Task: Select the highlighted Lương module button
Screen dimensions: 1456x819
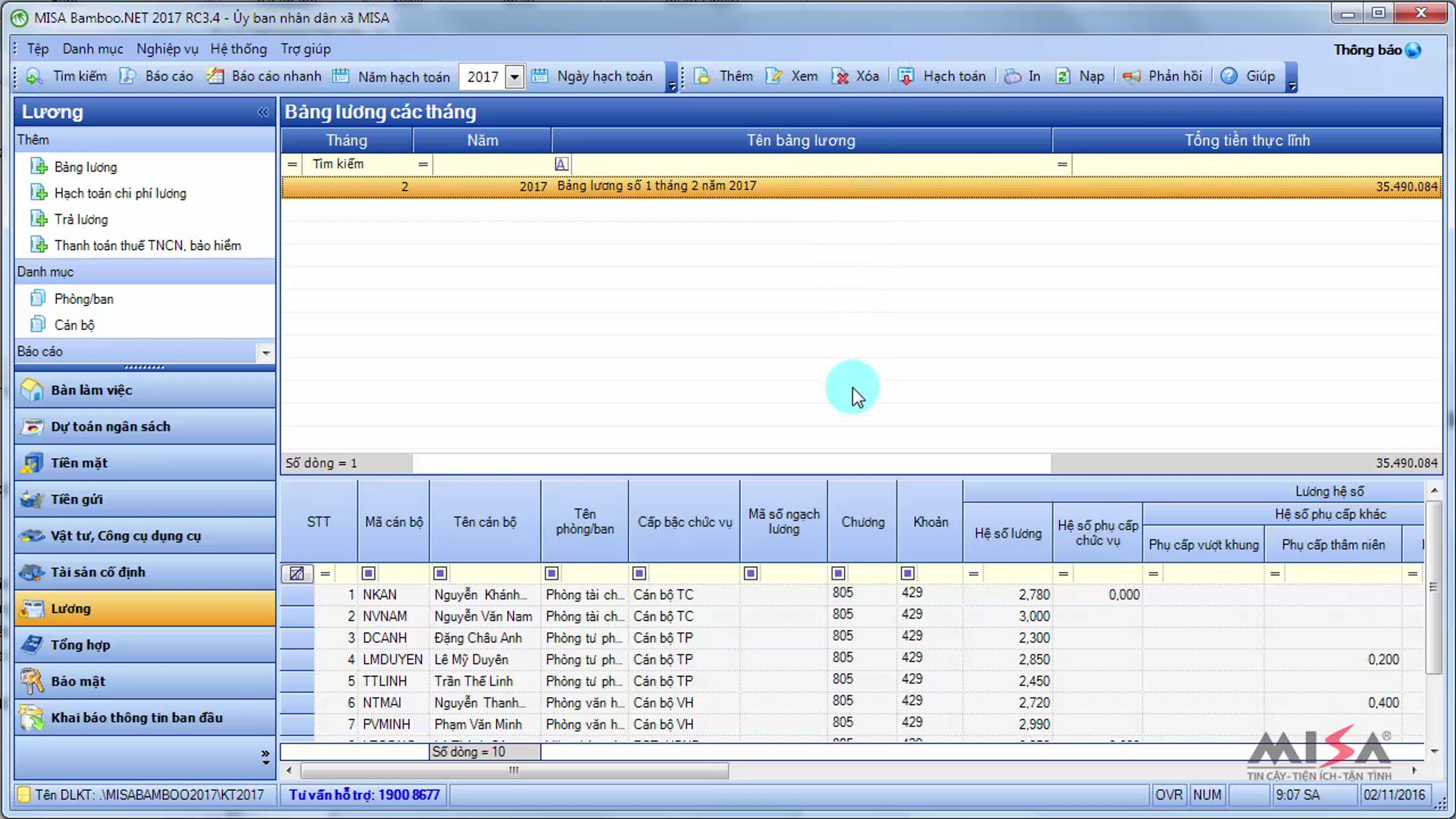Action: click(145, 608)
